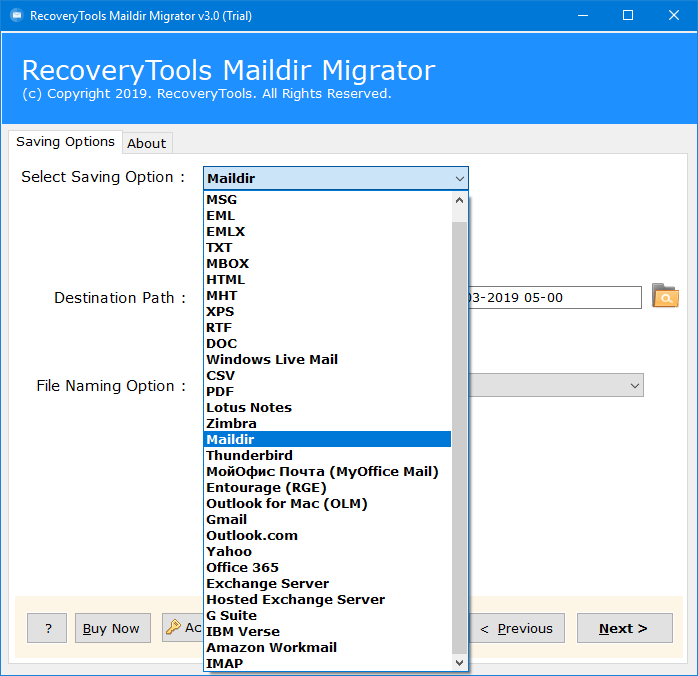
Task: Click the scroll-down arrow of dropdown list
Action: pos(459,663)
